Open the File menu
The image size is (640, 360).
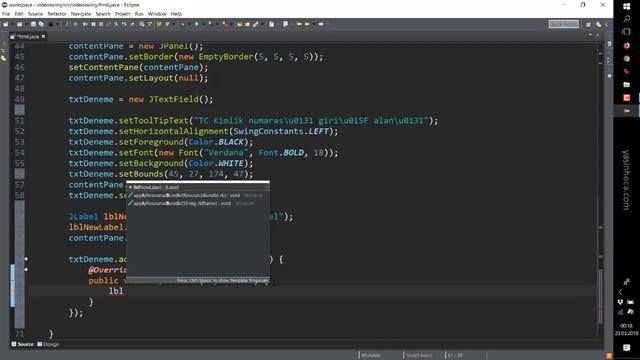pyautogui.click(x=6, y=14)
